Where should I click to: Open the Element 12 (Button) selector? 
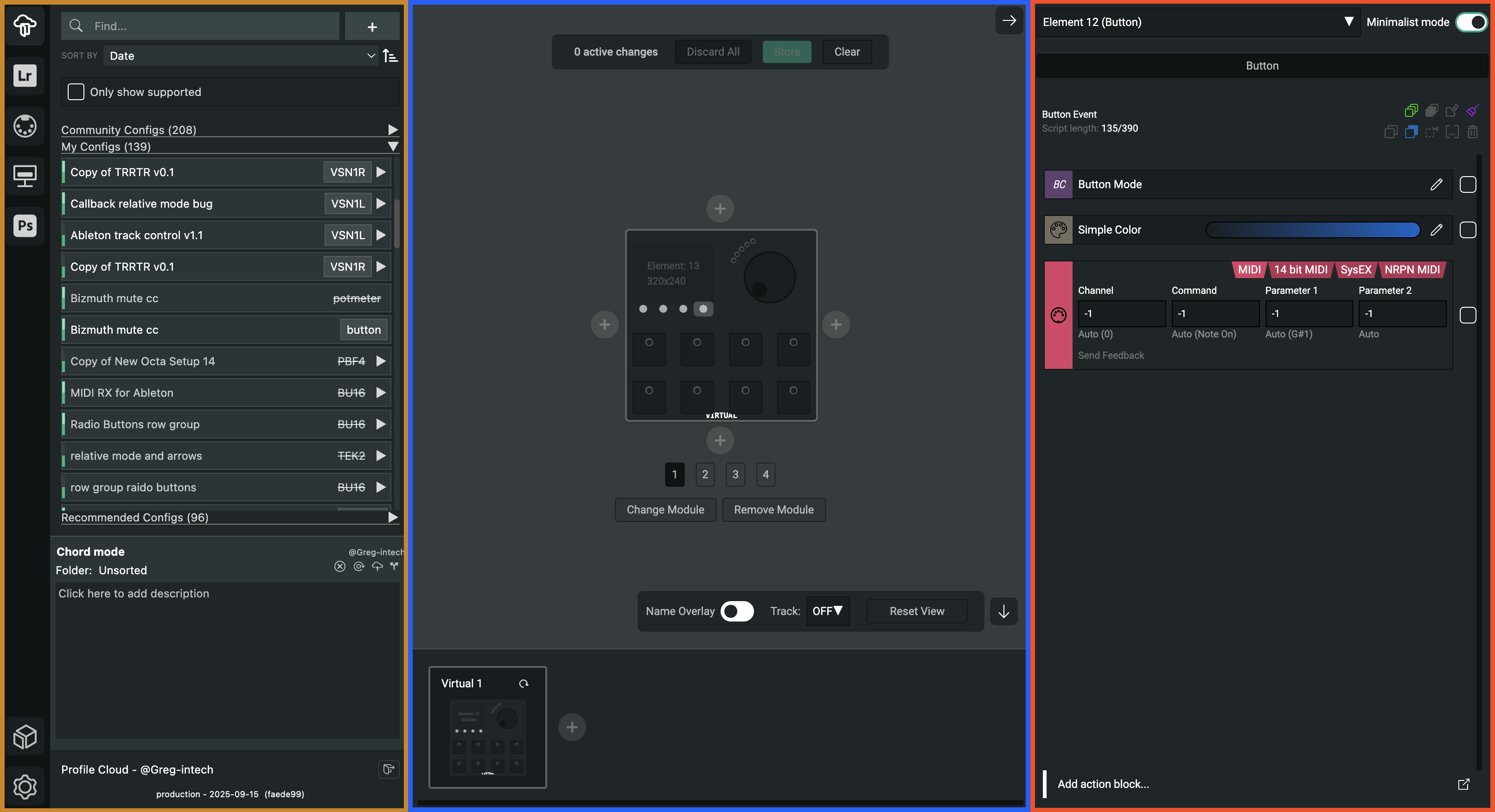(1197, 22)
